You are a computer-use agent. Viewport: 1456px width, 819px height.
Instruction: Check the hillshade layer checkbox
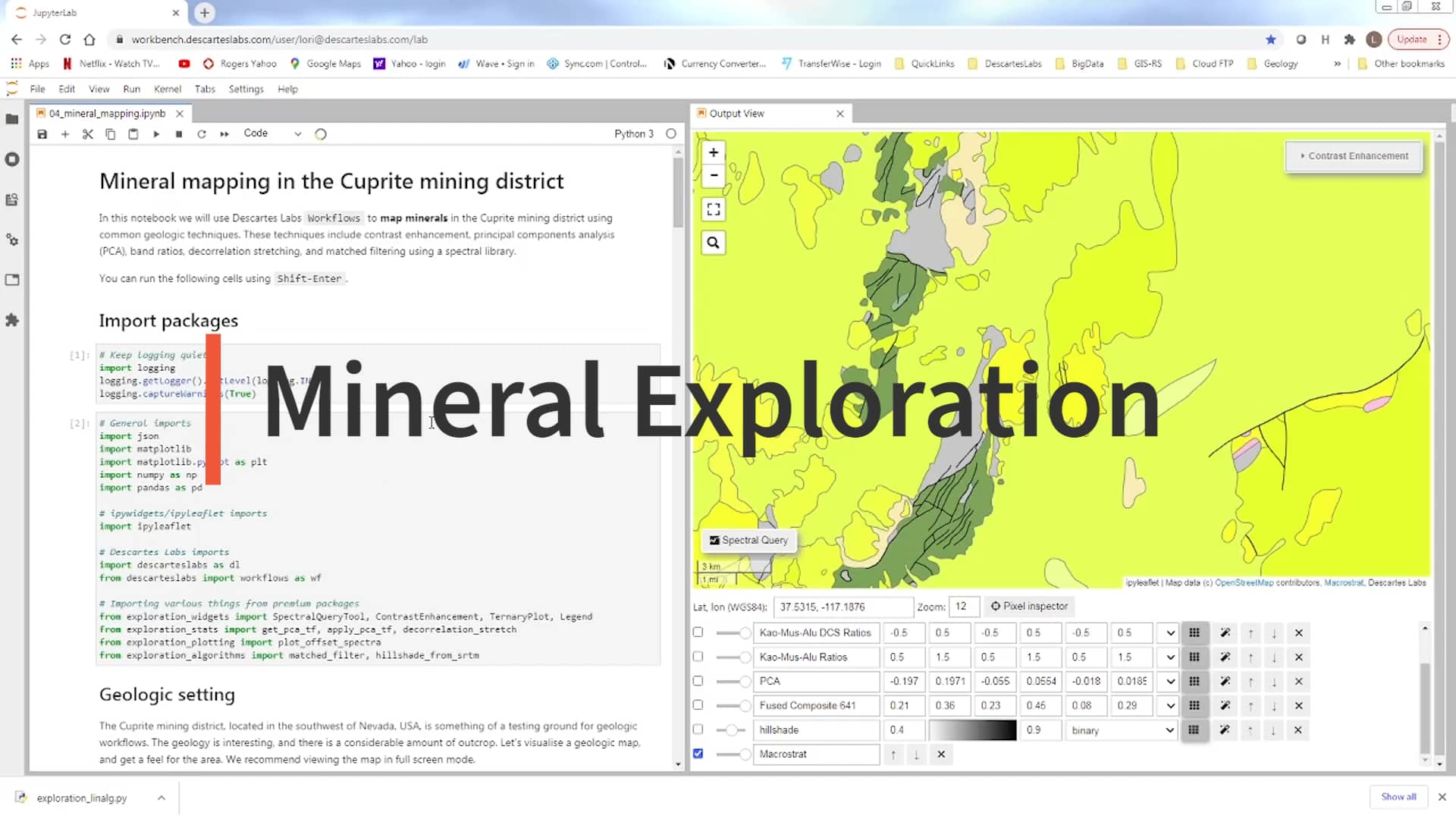(697, 730)
